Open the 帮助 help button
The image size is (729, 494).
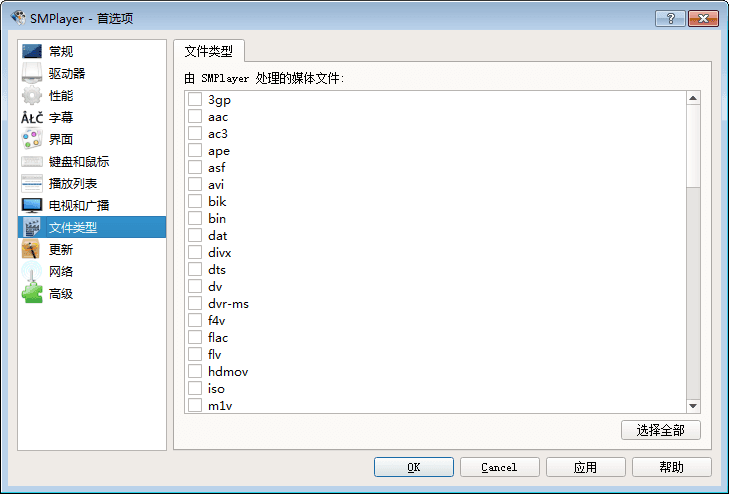(671, 467)
